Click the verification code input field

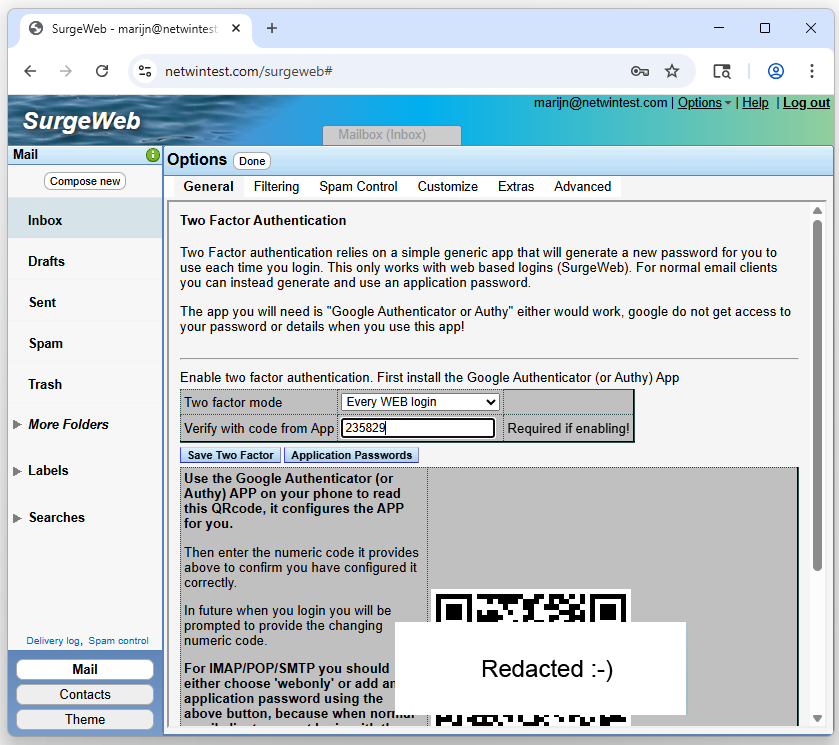[418, 428]
